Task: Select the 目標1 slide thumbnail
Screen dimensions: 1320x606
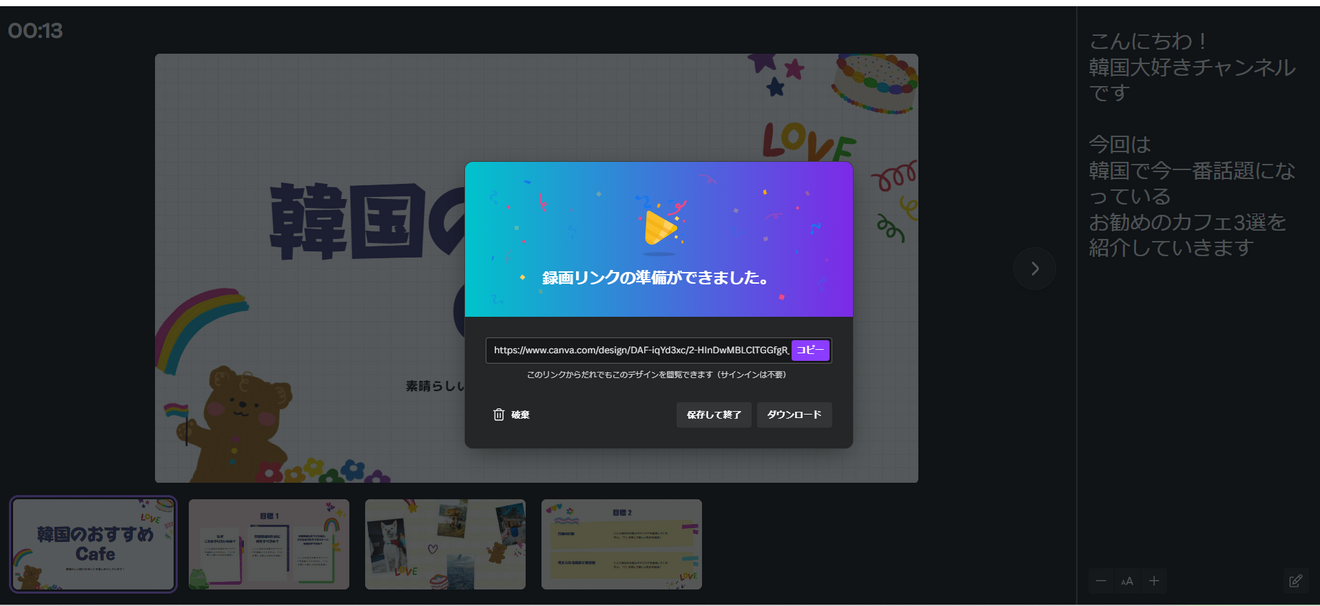Action: click(269, 544)
